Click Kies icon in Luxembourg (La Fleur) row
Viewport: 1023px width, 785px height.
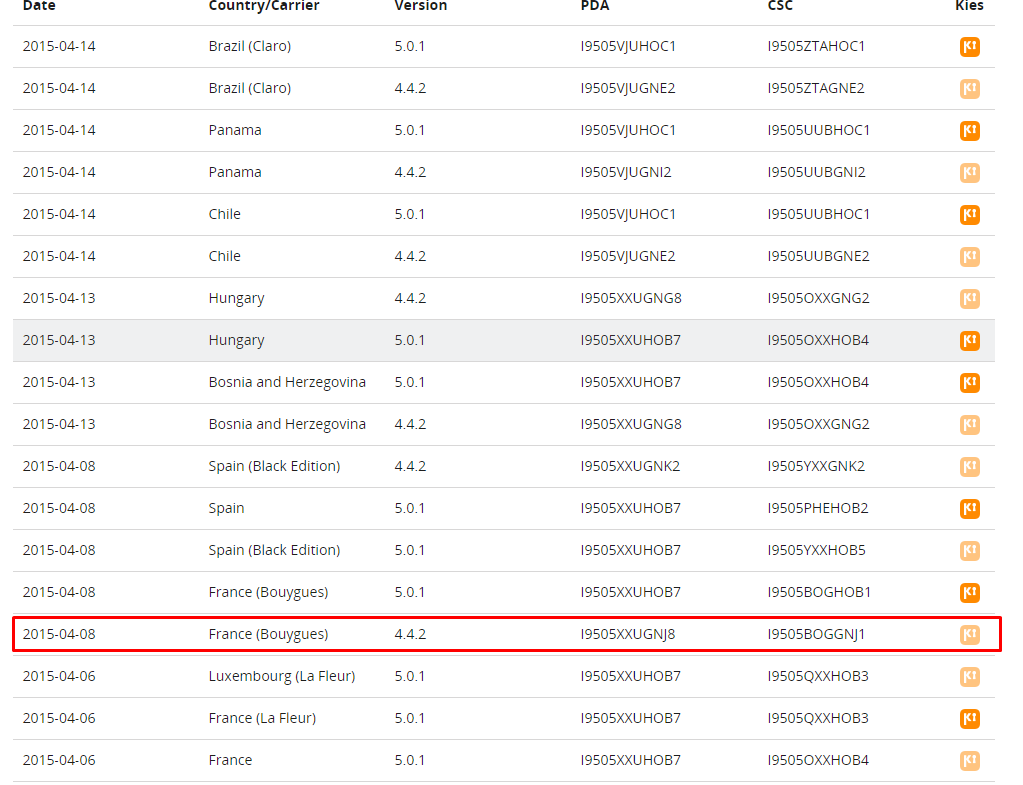pos(970,676)
